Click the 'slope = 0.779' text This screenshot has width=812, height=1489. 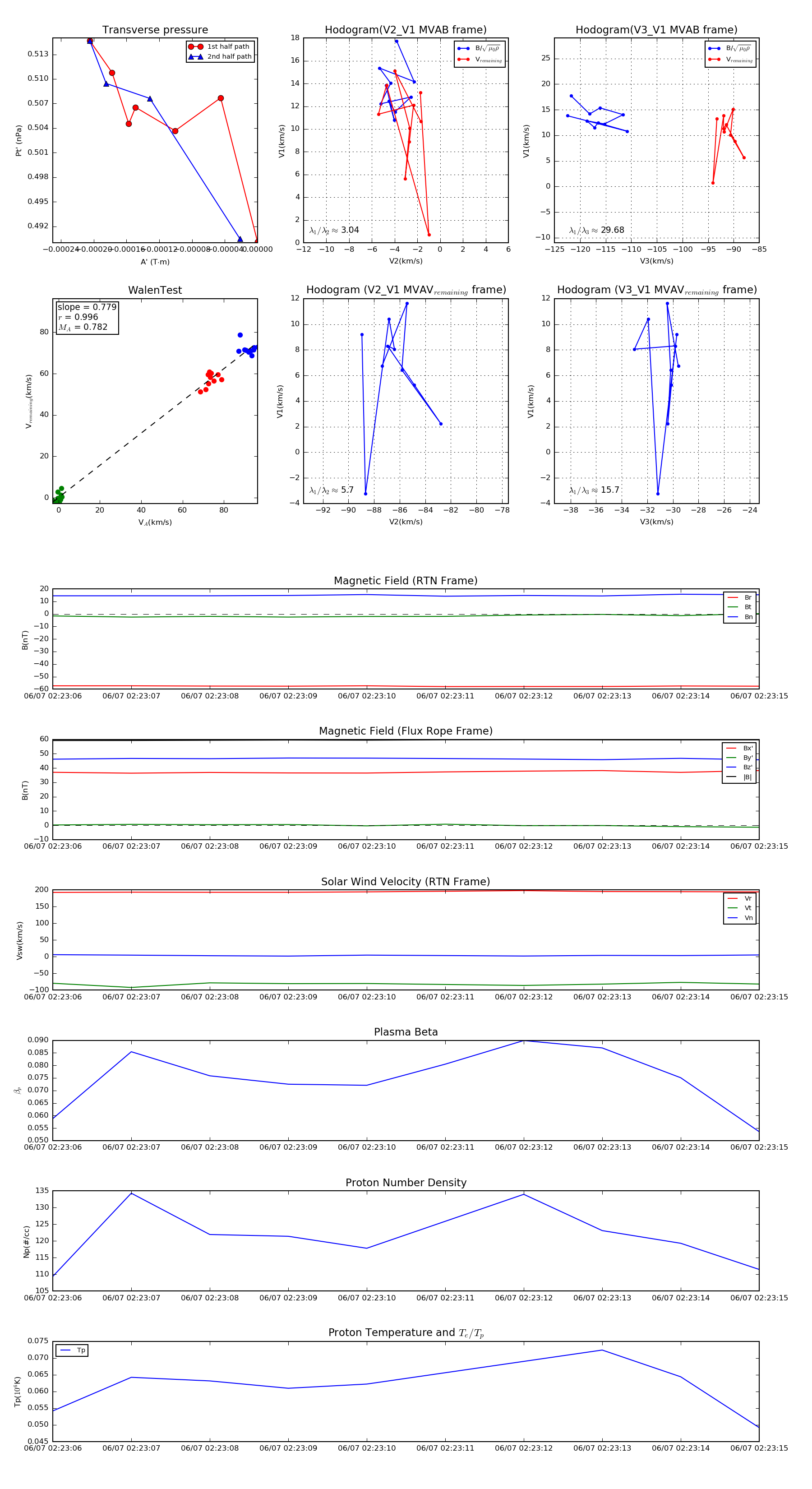coord(87,307)
